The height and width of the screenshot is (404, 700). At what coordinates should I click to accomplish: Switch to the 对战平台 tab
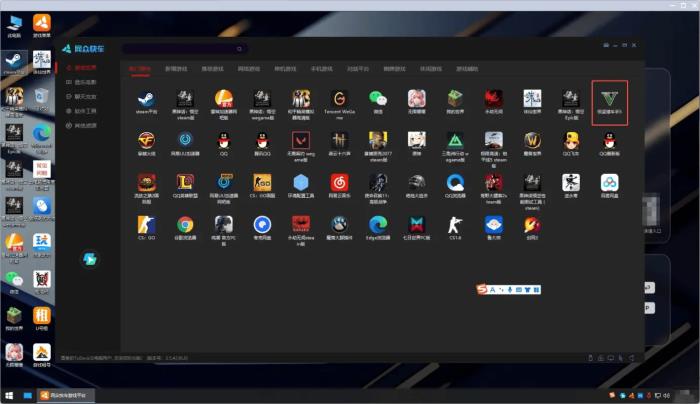tap(358, 69)
